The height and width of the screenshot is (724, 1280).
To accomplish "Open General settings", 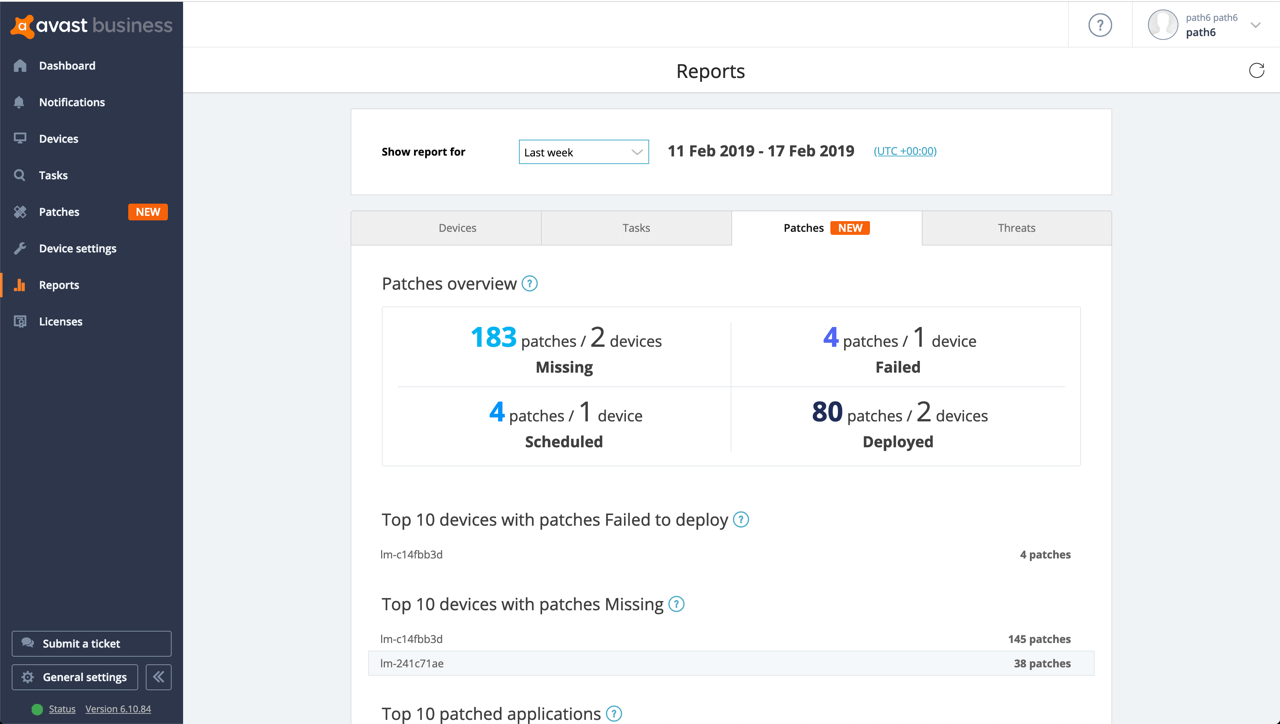I will [75, 677].
